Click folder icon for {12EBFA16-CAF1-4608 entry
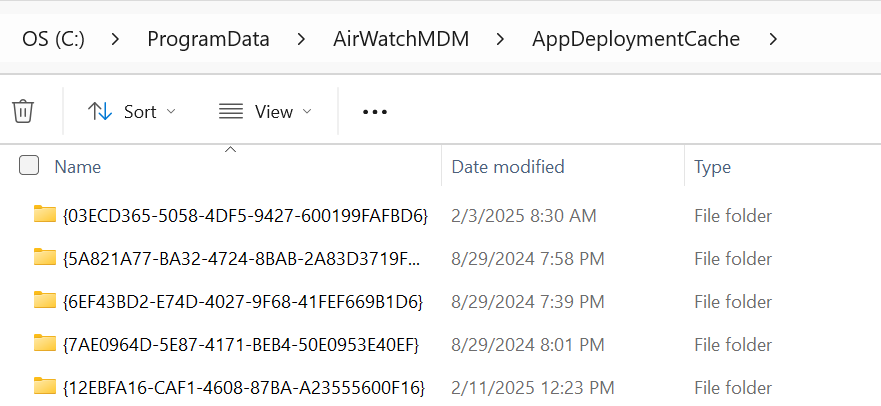This screenshot has height=406, width=881. (x=44, y=386)
